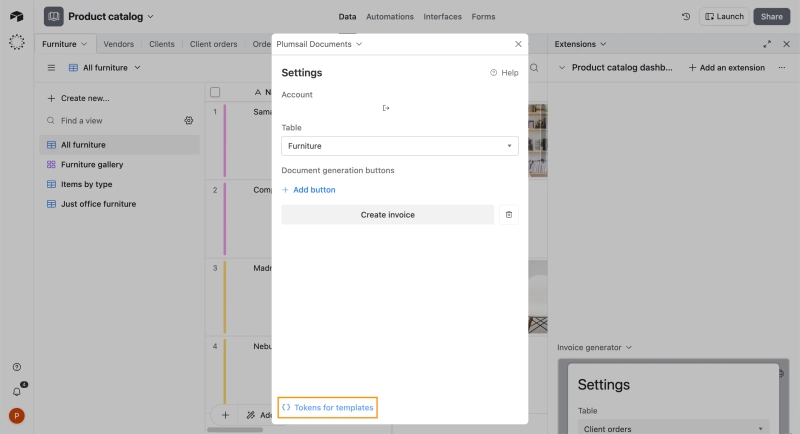Open view list settings gear icon
Image resolution: width=800 pixels, height=434 pixels.
point(189,120)
